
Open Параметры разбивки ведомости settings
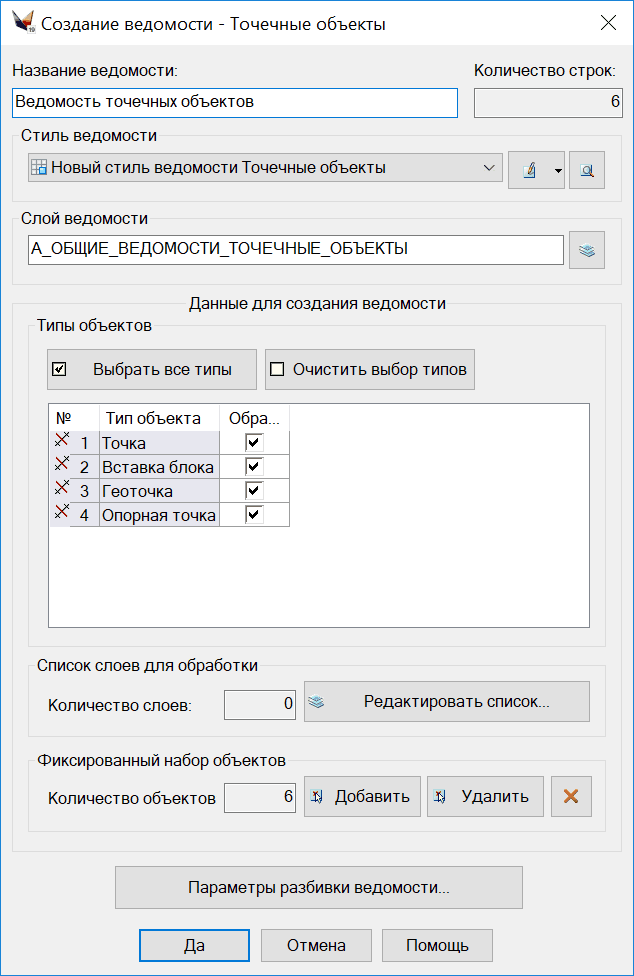tap(319, 887)
